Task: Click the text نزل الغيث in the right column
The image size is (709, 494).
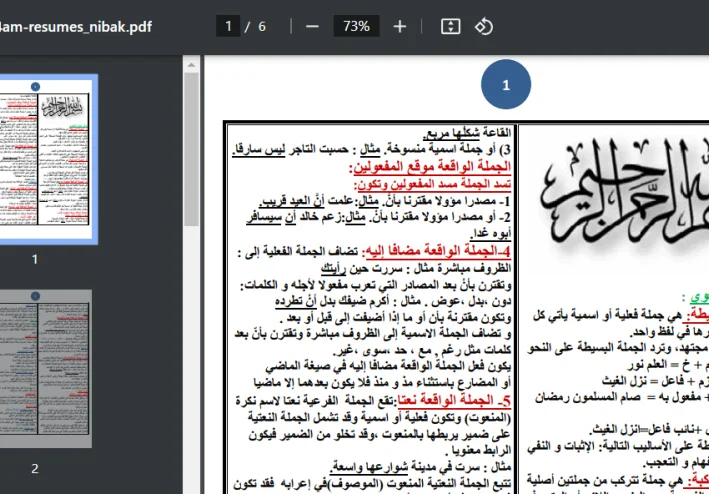Action: pyautogui.click(x=622, y=381)
